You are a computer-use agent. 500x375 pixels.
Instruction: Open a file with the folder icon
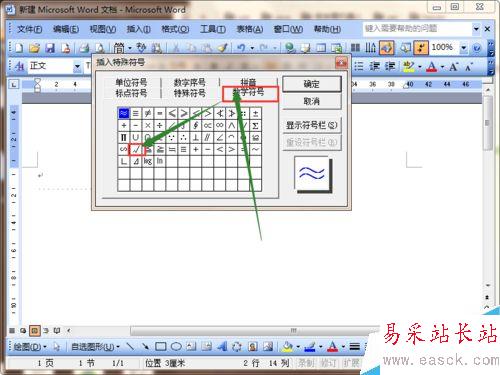34,48
